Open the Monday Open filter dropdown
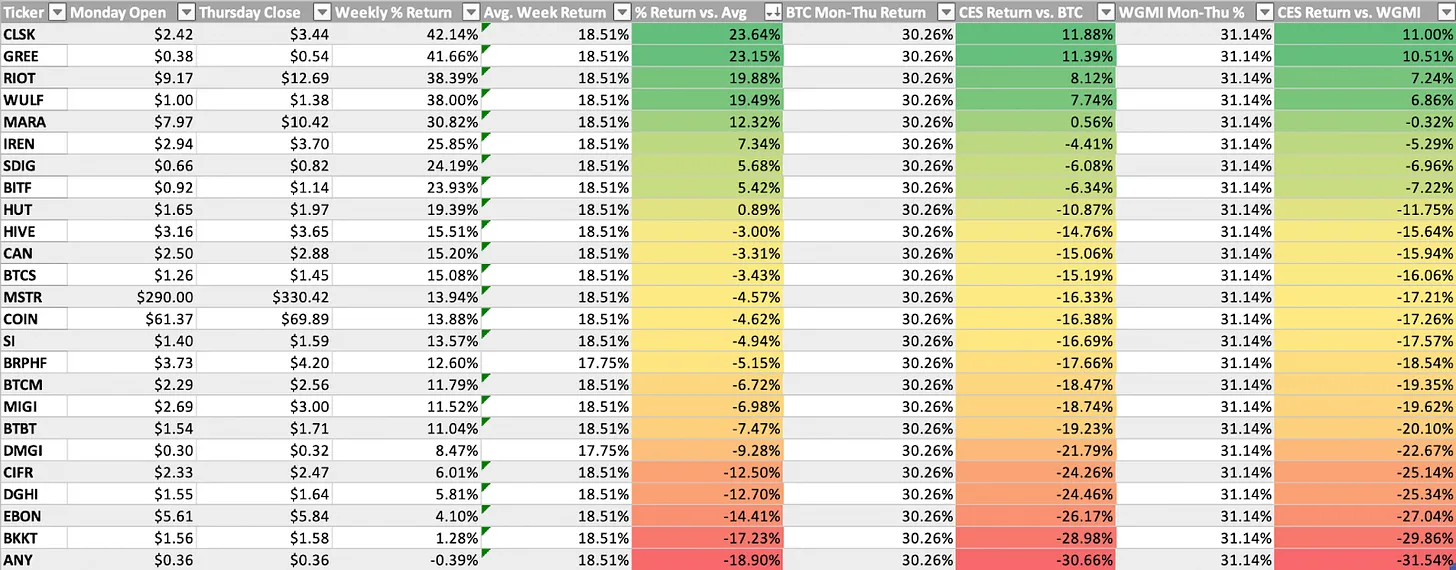Screen dimensions: 1456x570 pyautogui.click(x=186, y=12)
